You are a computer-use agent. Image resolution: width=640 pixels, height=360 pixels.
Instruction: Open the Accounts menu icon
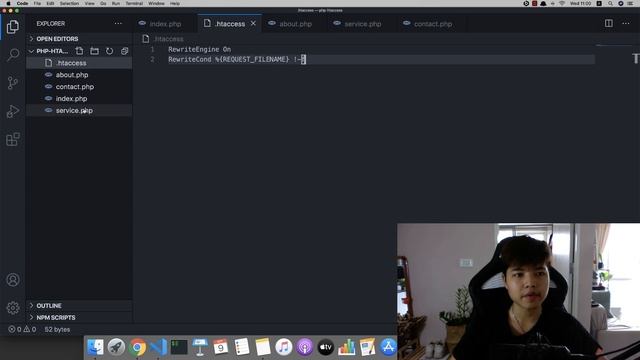(13, 280)
